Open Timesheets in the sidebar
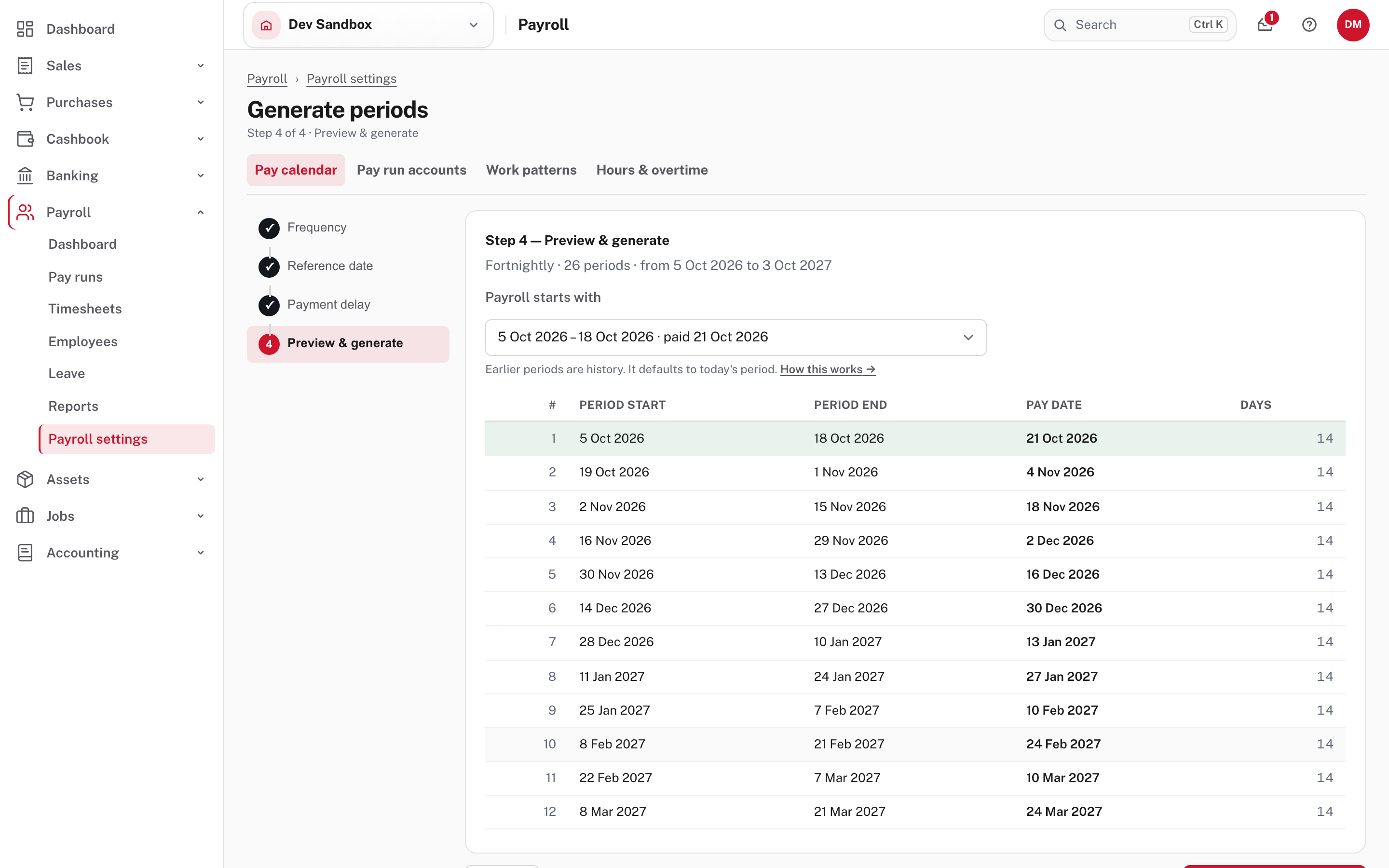Image resolution: width=1389 pixels, height=868 pixels. pos(85,309)
